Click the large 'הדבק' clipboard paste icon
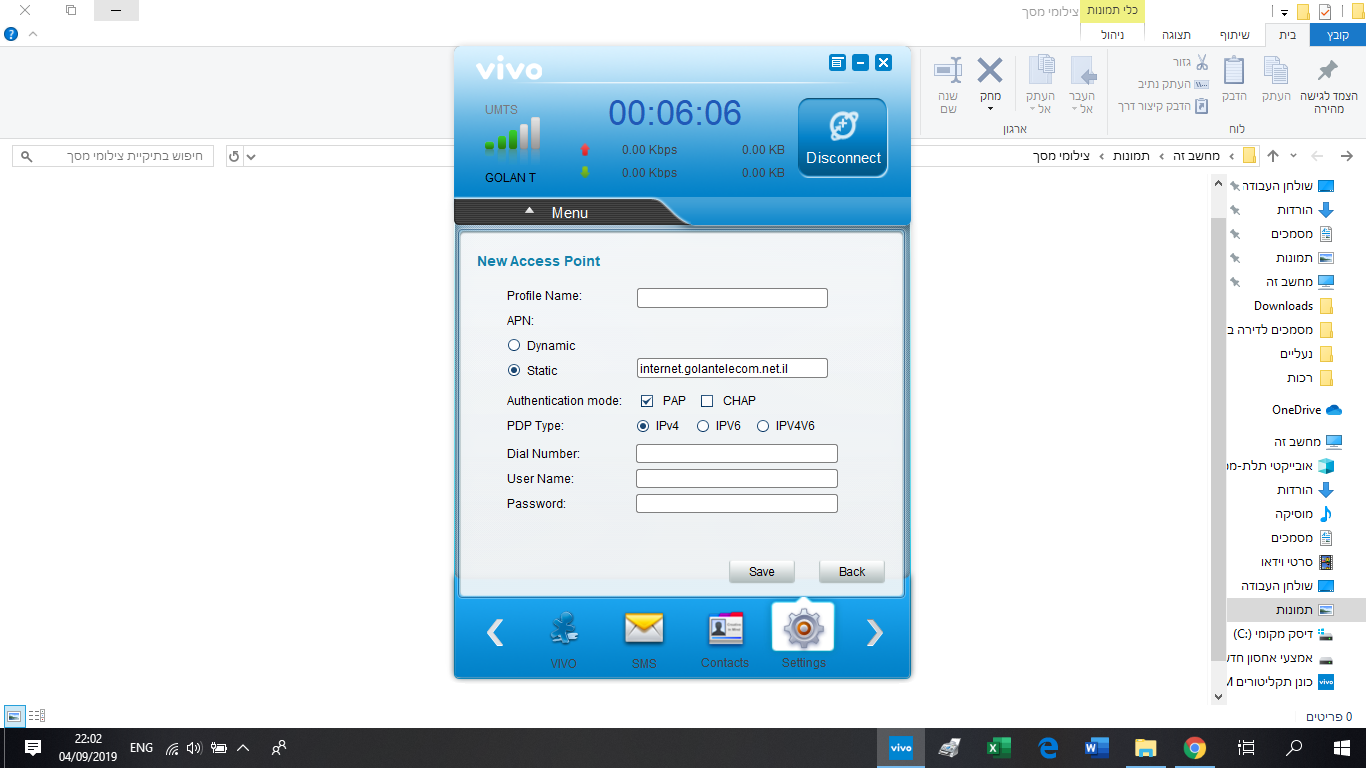1366x768 pixels. coord(1235,71)
